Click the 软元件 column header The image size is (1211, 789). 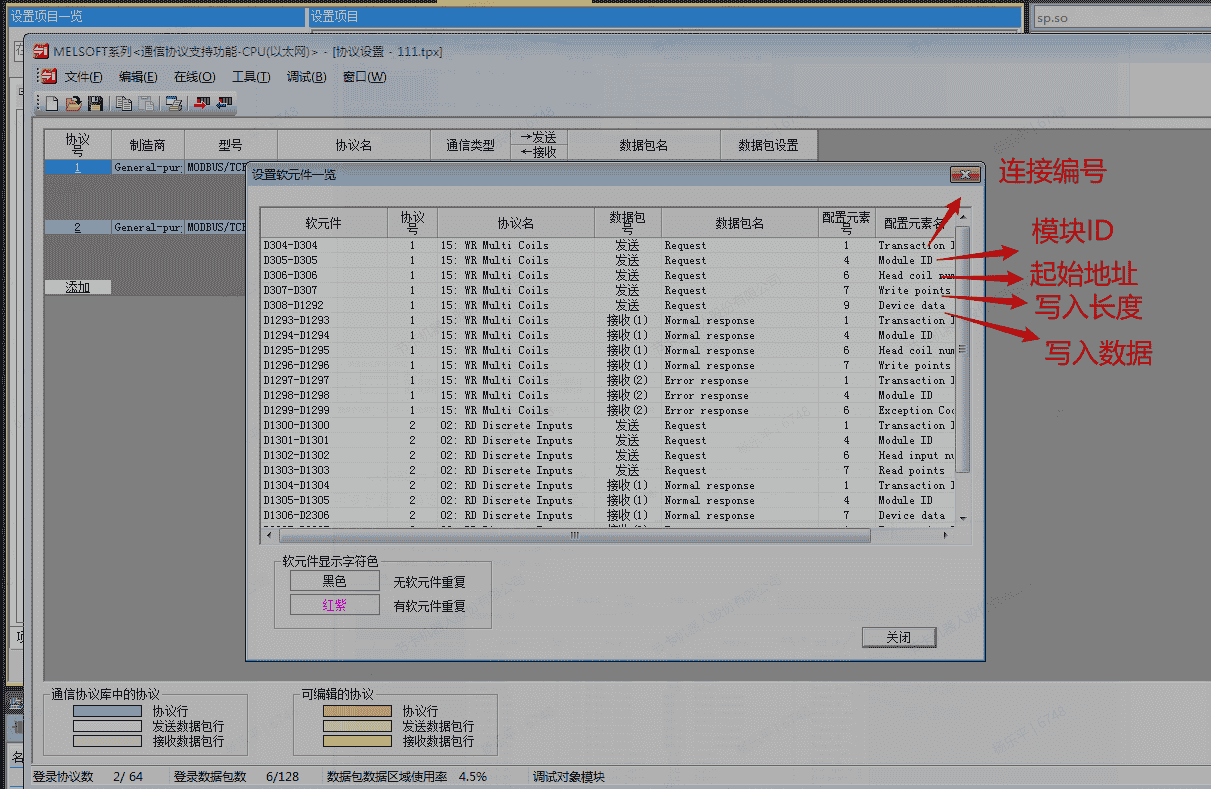[323, 223]
